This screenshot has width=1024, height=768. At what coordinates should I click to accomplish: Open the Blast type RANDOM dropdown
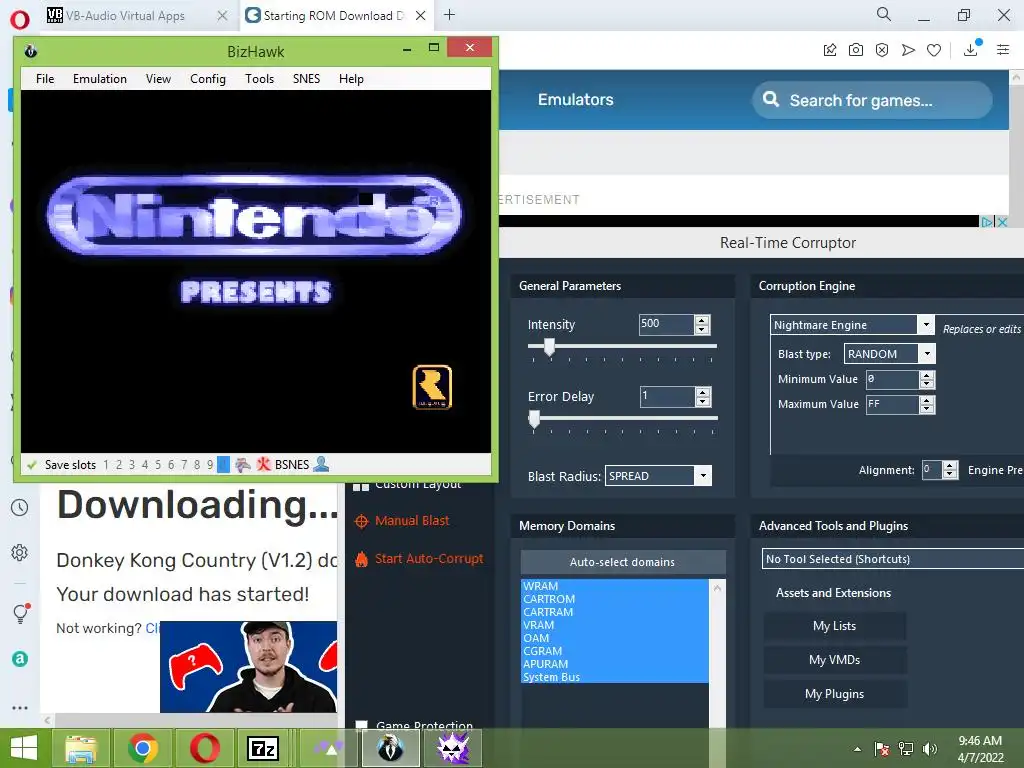click(927, 353)
